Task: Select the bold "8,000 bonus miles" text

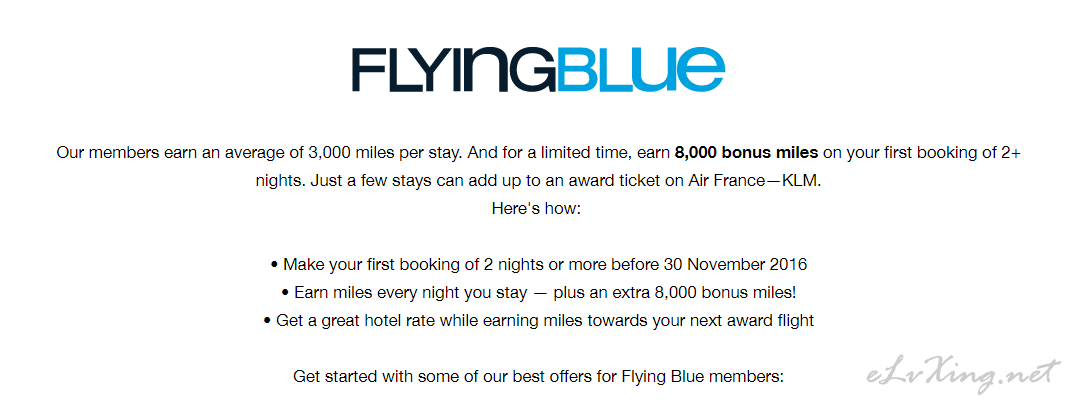Action: [747, 153]
